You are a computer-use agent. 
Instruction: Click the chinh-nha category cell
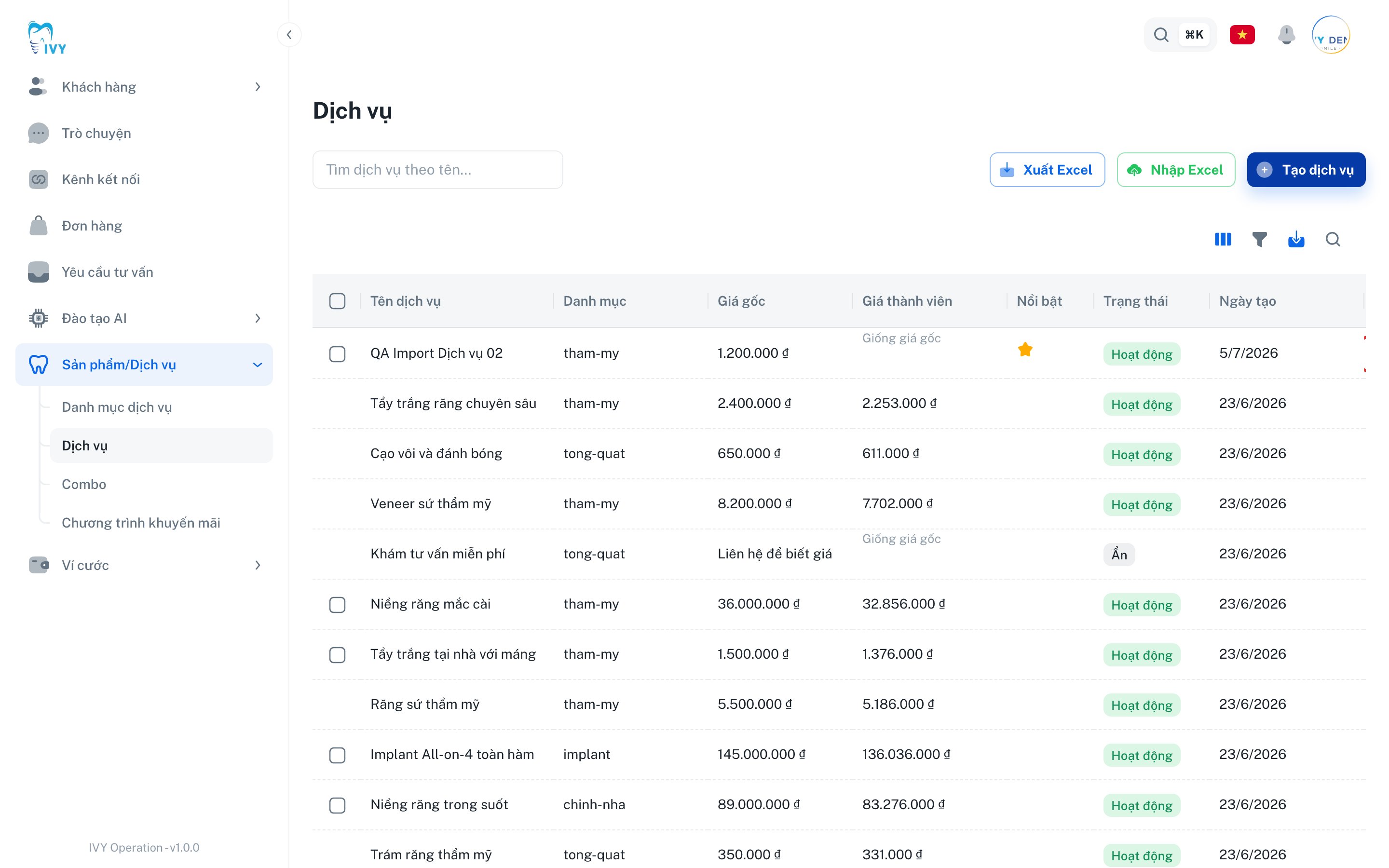tap(594, 804)
